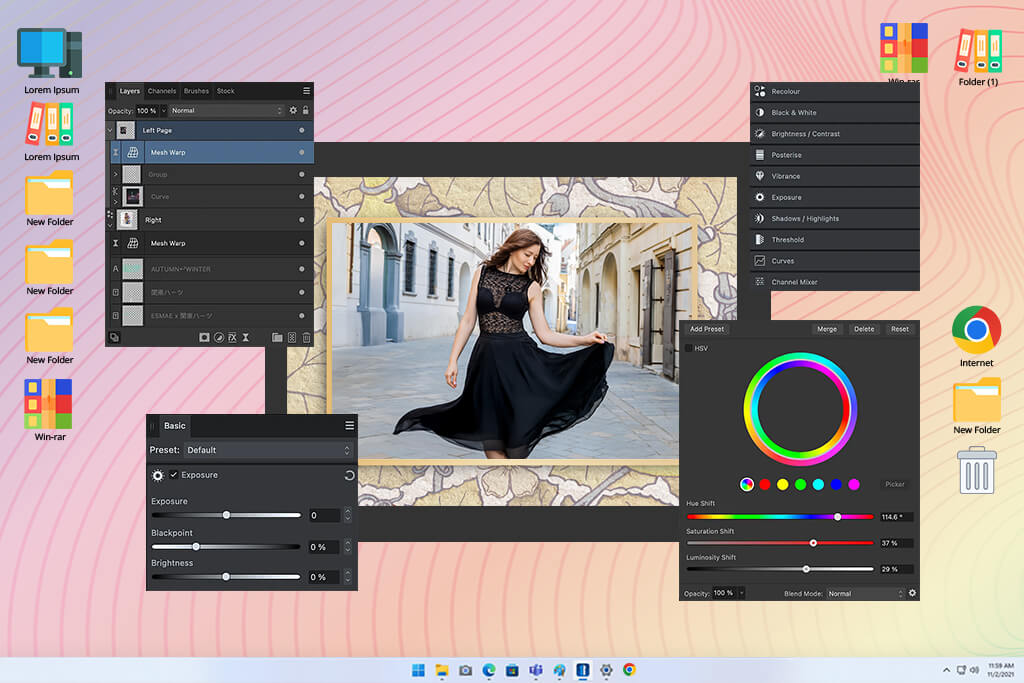
Task: Click the Mask Layer icon in Layers footer
Action: coord(204,338)
